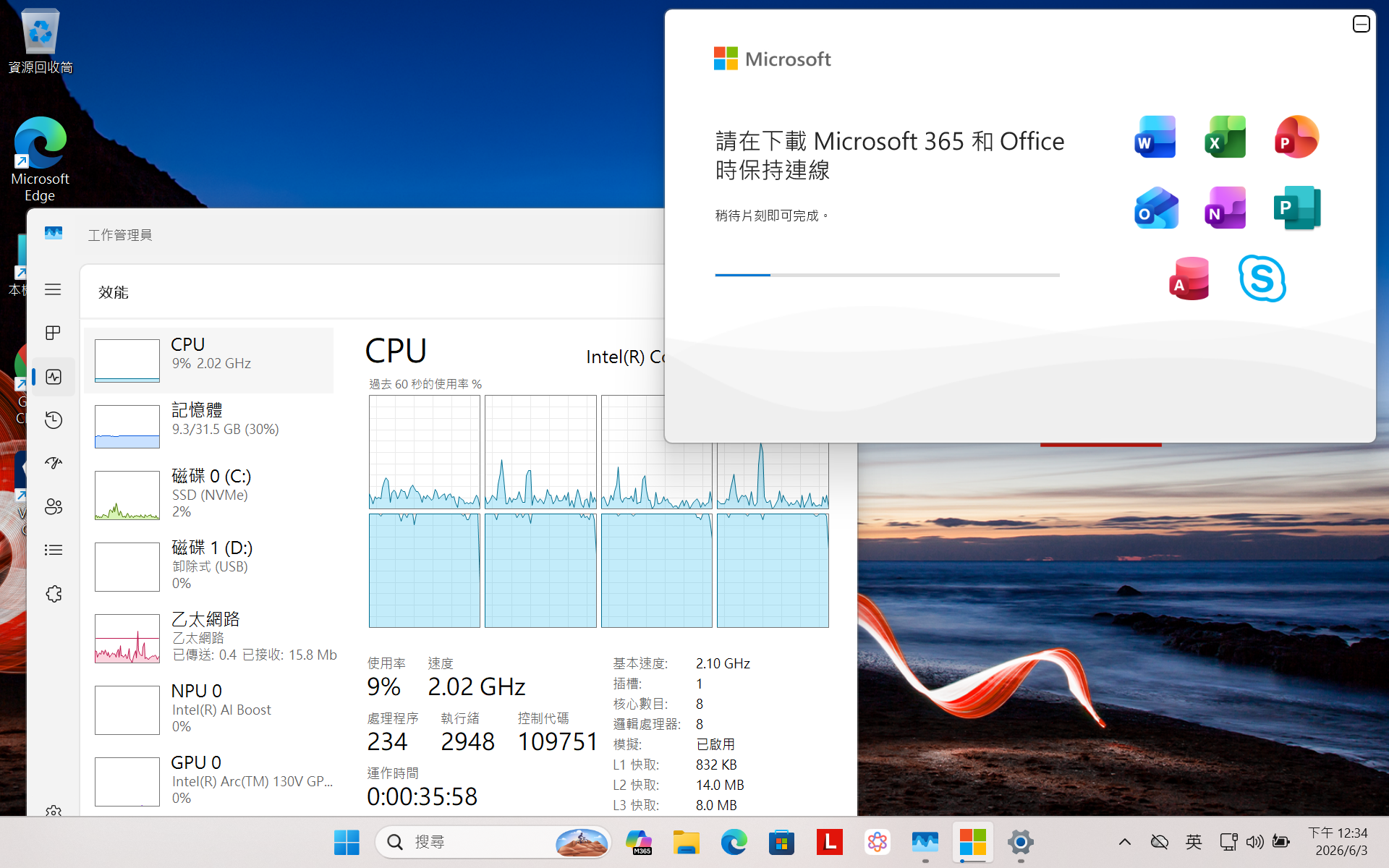1389x868 pixels.
Task: Open the Recycle Bin desktop icon
Action: click(41, 41)
